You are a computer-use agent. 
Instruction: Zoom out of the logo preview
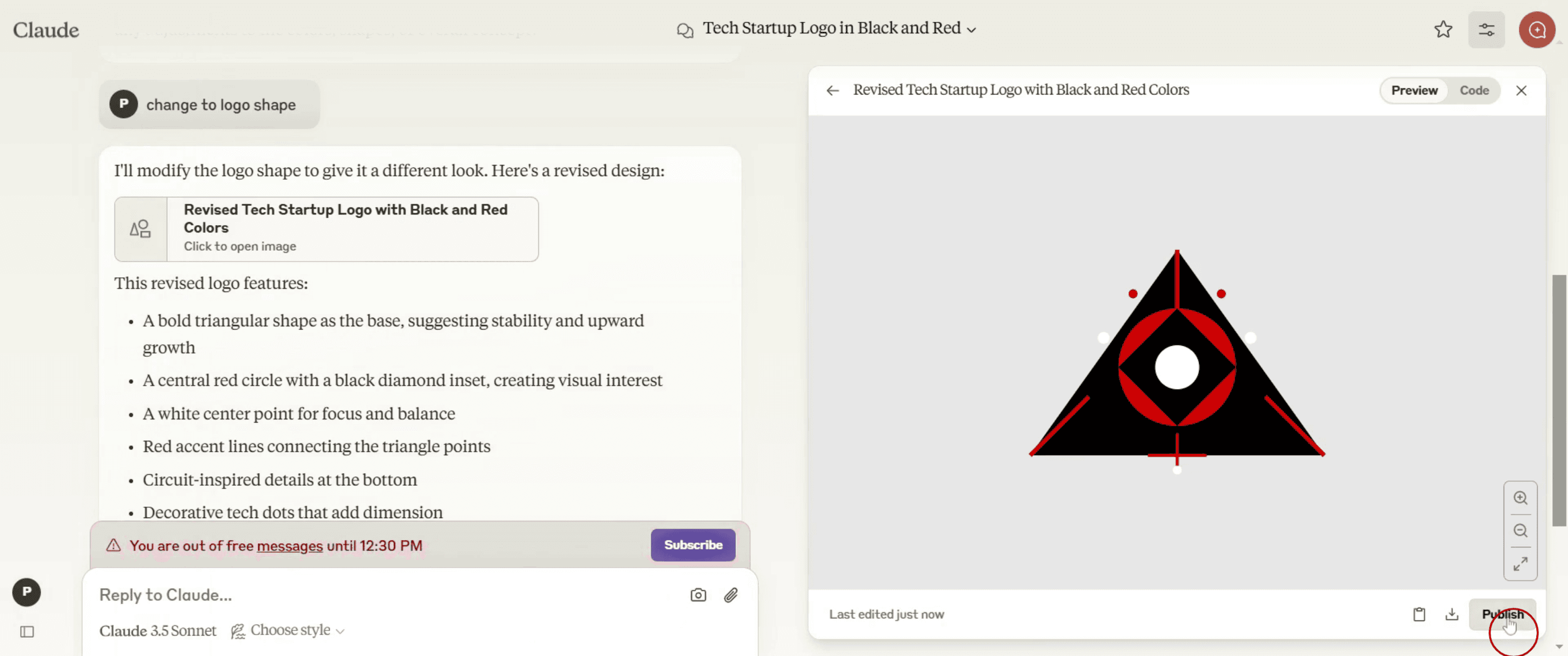pos(1520,531)
